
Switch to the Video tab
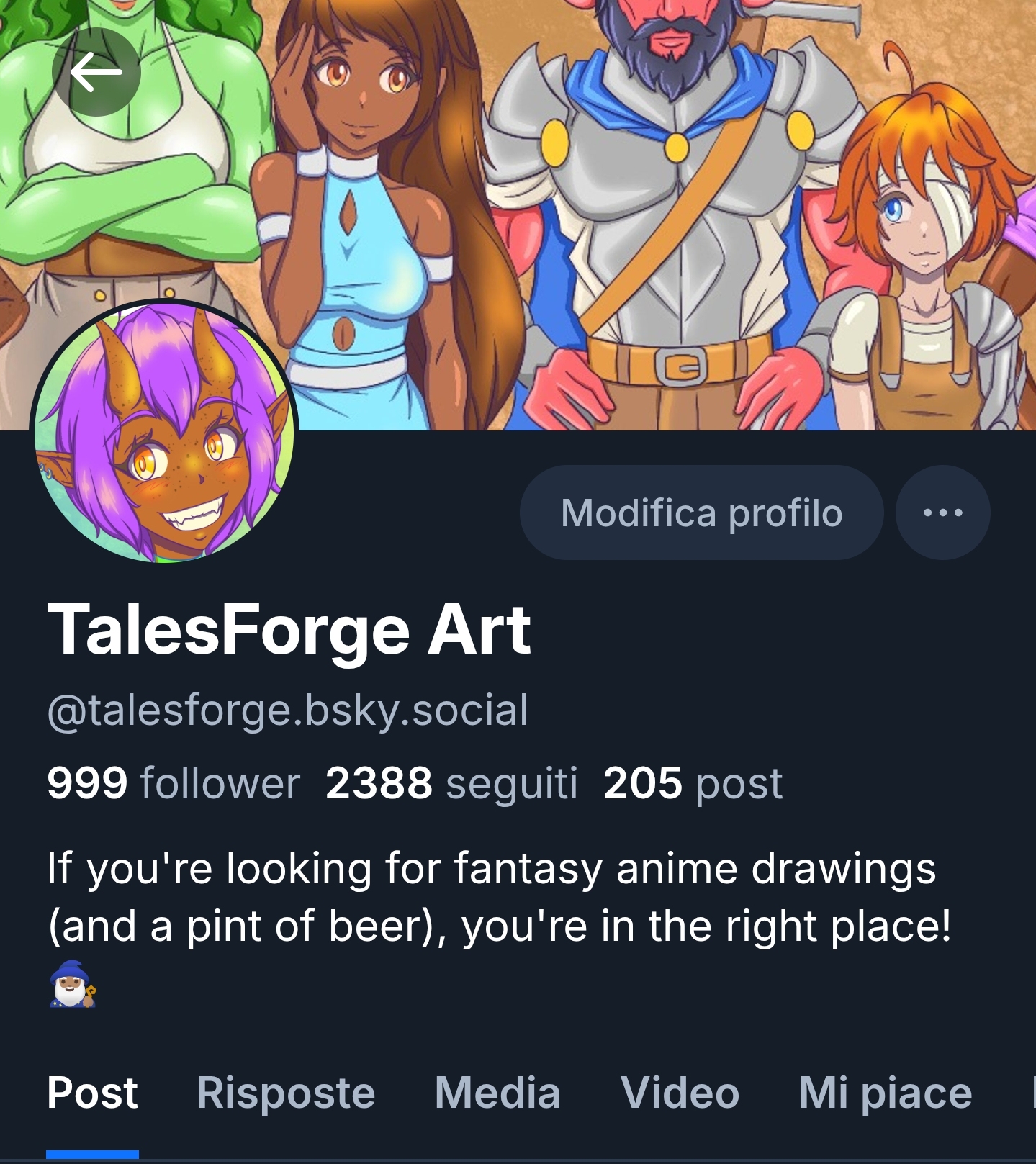[x=680, y=1093]
